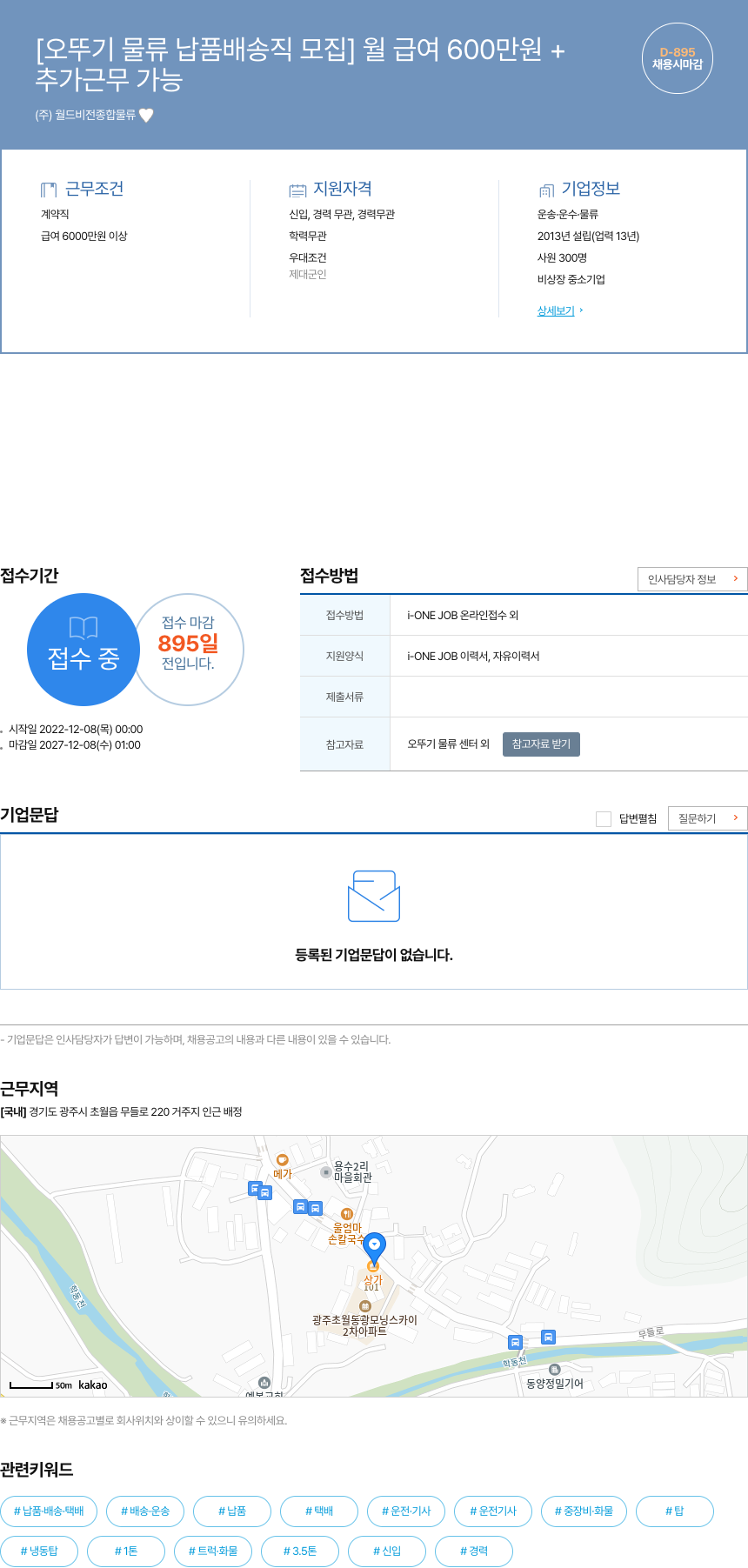748x1568 pixels.
Task: Click text 비상장 중소기업
Action: tap(571, 279)
